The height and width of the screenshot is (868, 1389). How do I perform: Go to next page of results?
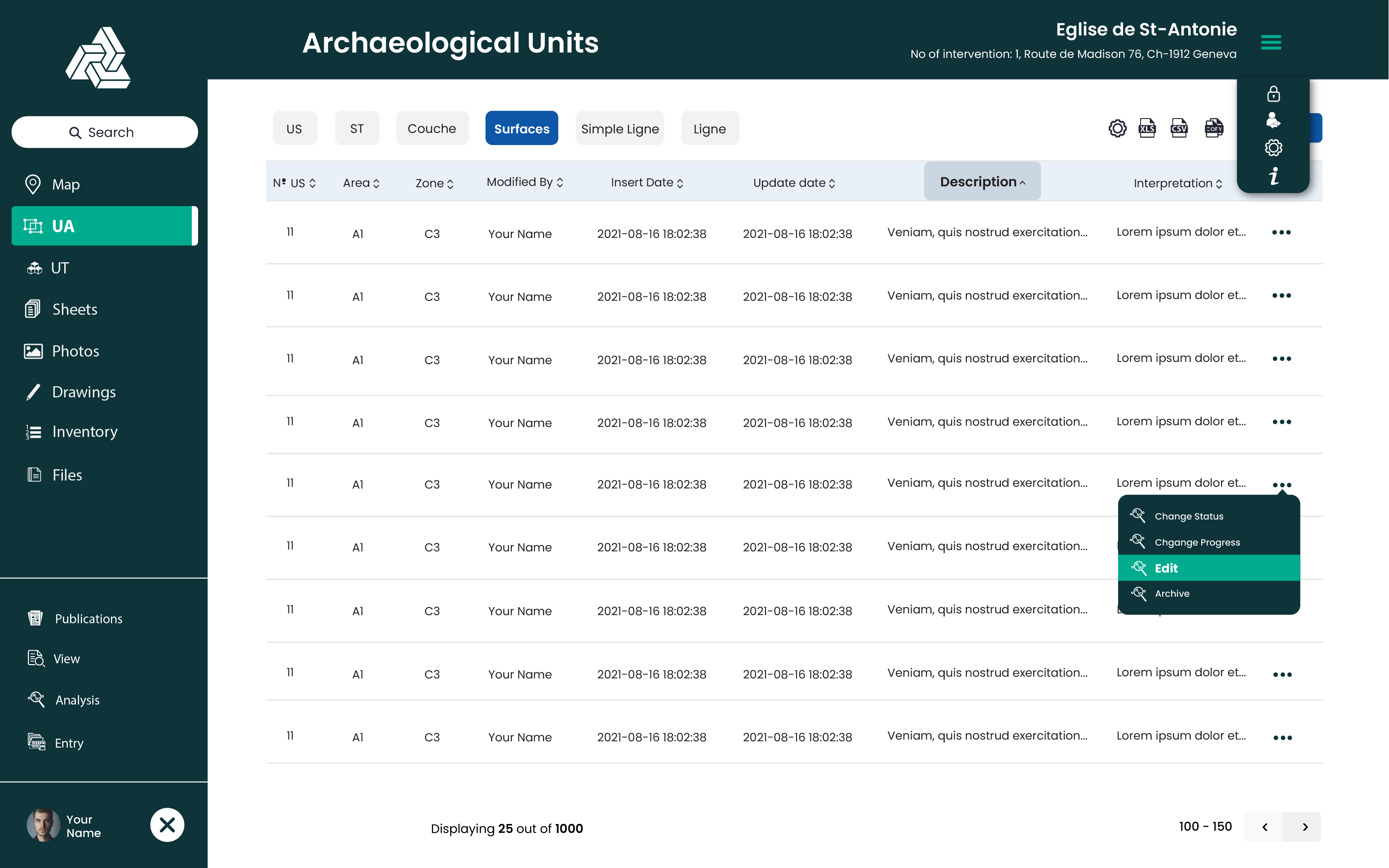pyautogui.click(x=1305, y=827)
